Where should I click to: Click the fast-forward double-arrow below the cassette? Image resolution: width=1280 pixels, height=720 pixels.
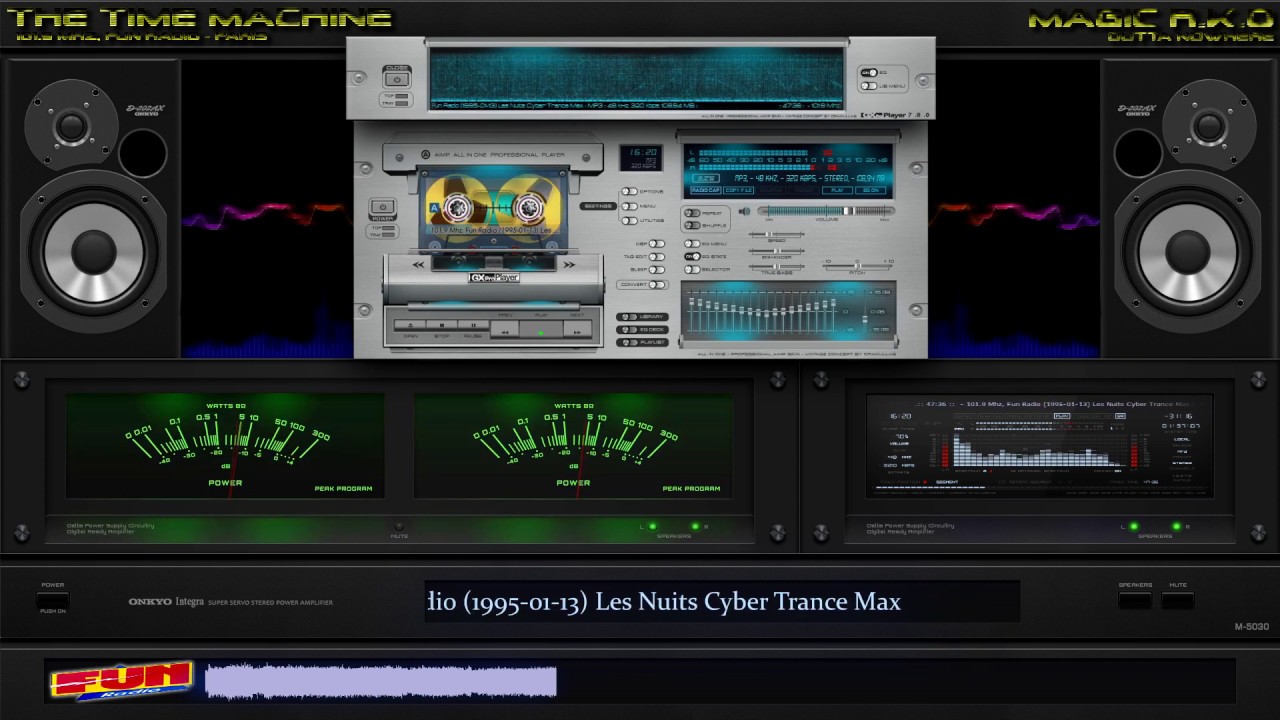pyautogui.click(x=569, y=264)
